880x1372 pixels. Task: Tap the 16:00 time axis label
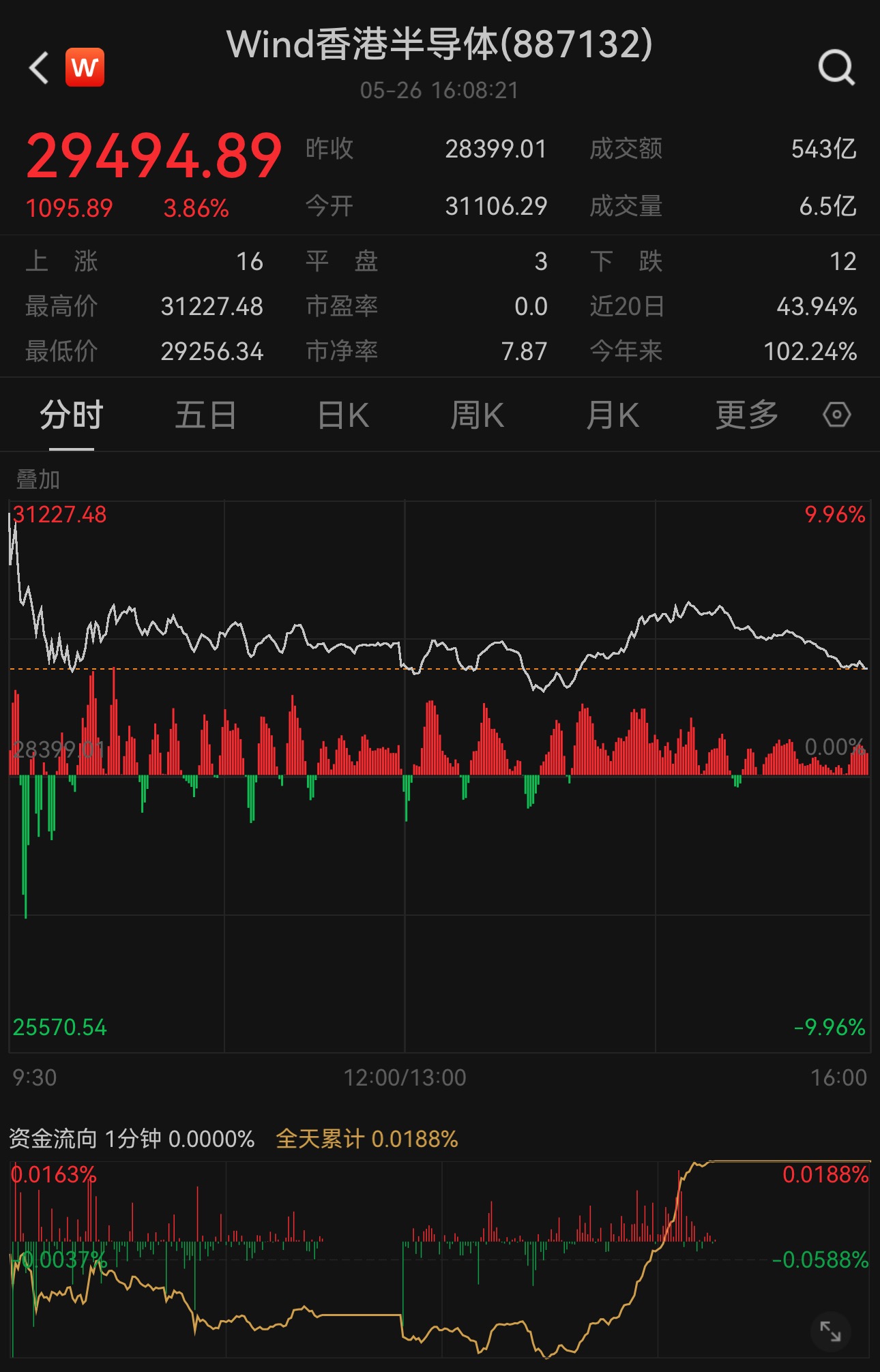[838, 1077]
